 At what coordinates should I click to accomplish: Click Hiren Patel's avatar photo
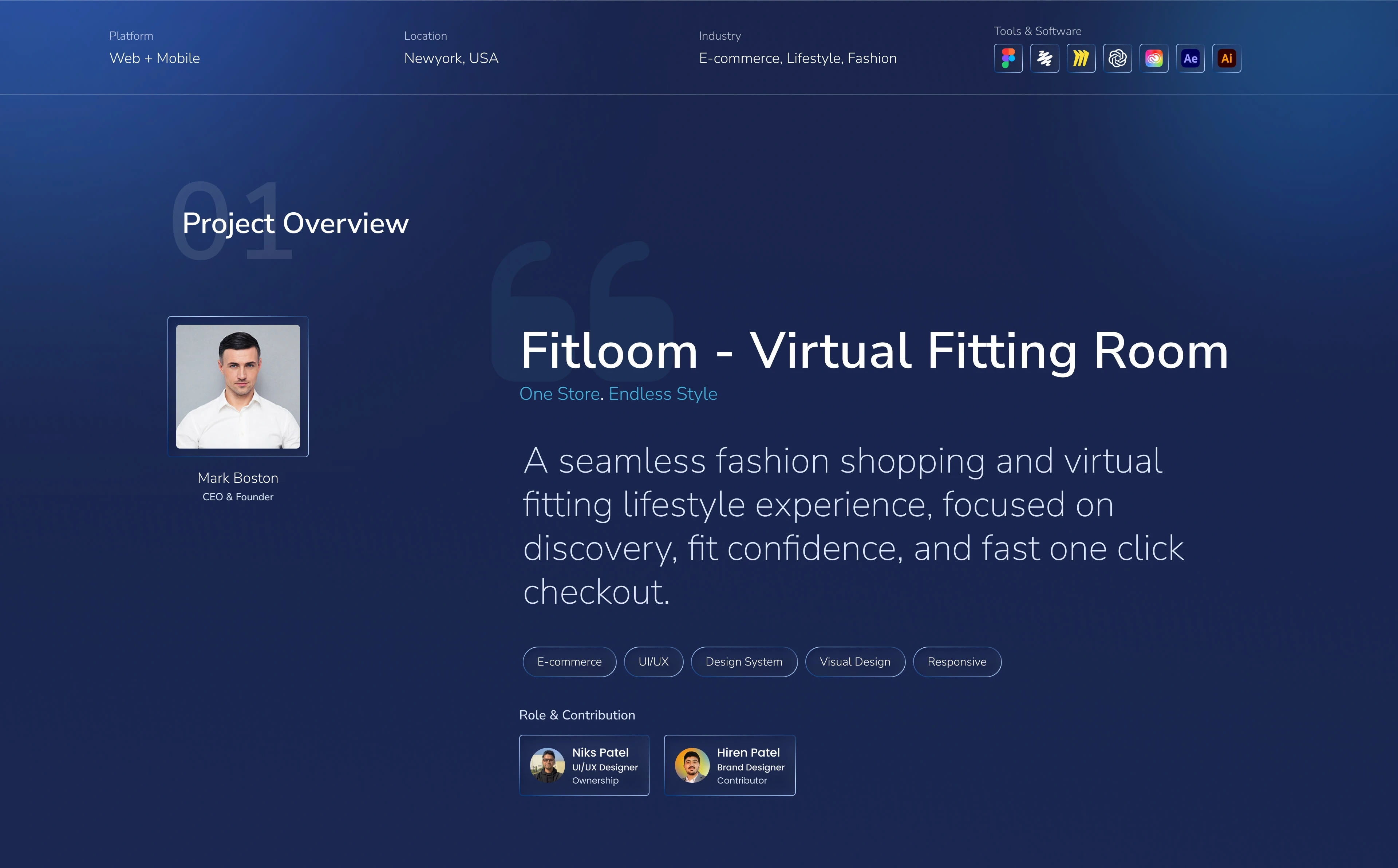click(x=692, y=765)
